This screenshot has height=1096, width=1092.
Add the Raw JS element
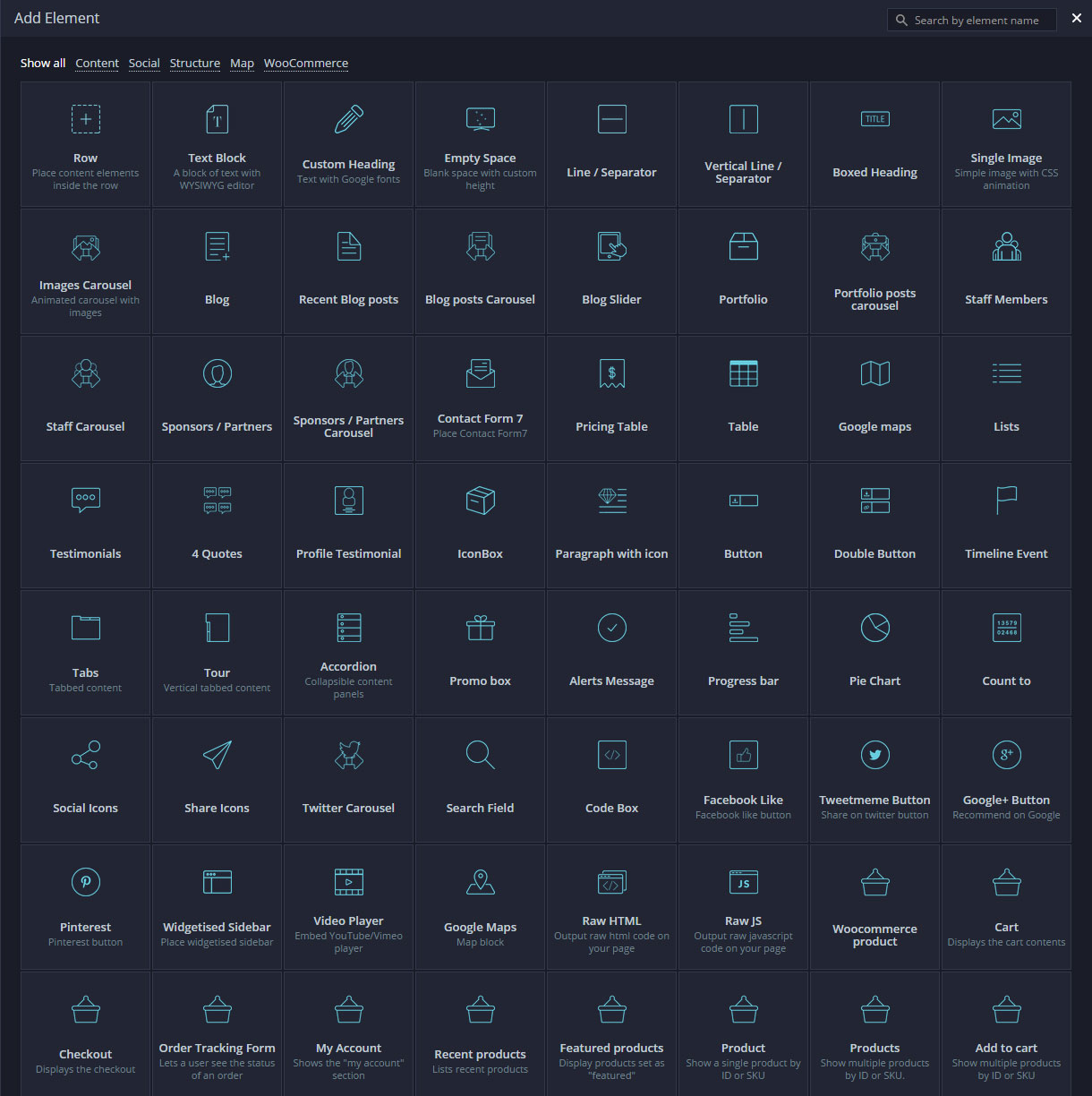point(744,906)
